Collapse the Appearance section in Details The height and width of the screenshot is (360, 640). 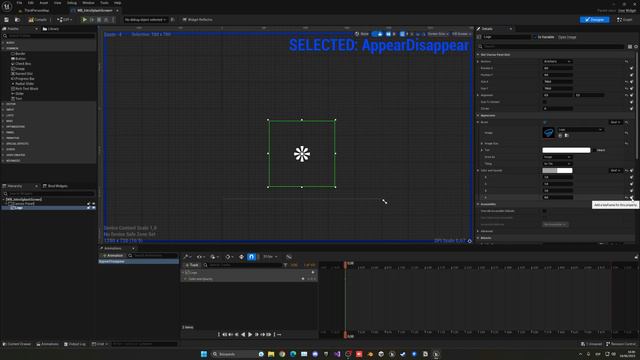[478, 116]
